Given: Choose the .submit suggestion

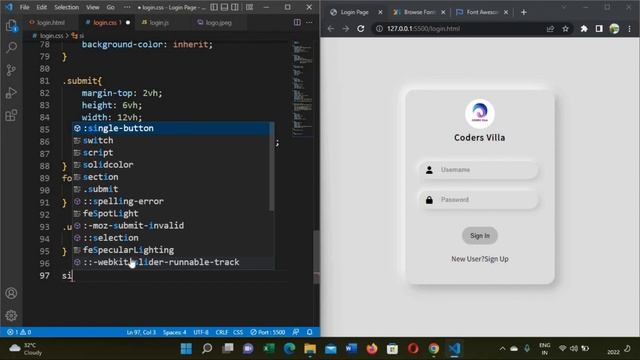Looking at the screenshot, I should click(x=173, y=189).
